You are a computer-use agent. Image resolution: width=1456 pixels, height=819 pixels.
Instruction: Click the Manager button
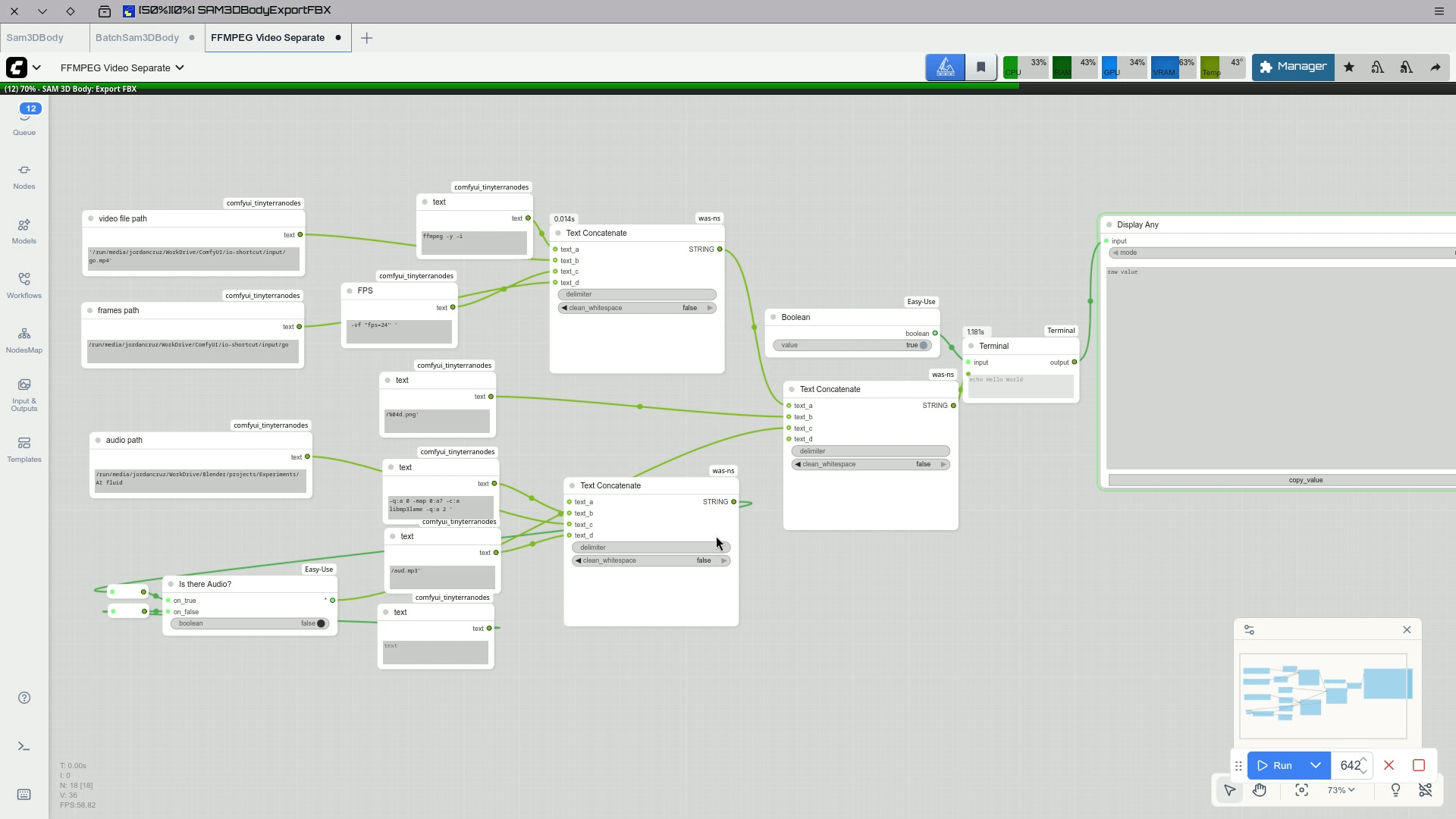(x=1293, y=67)
